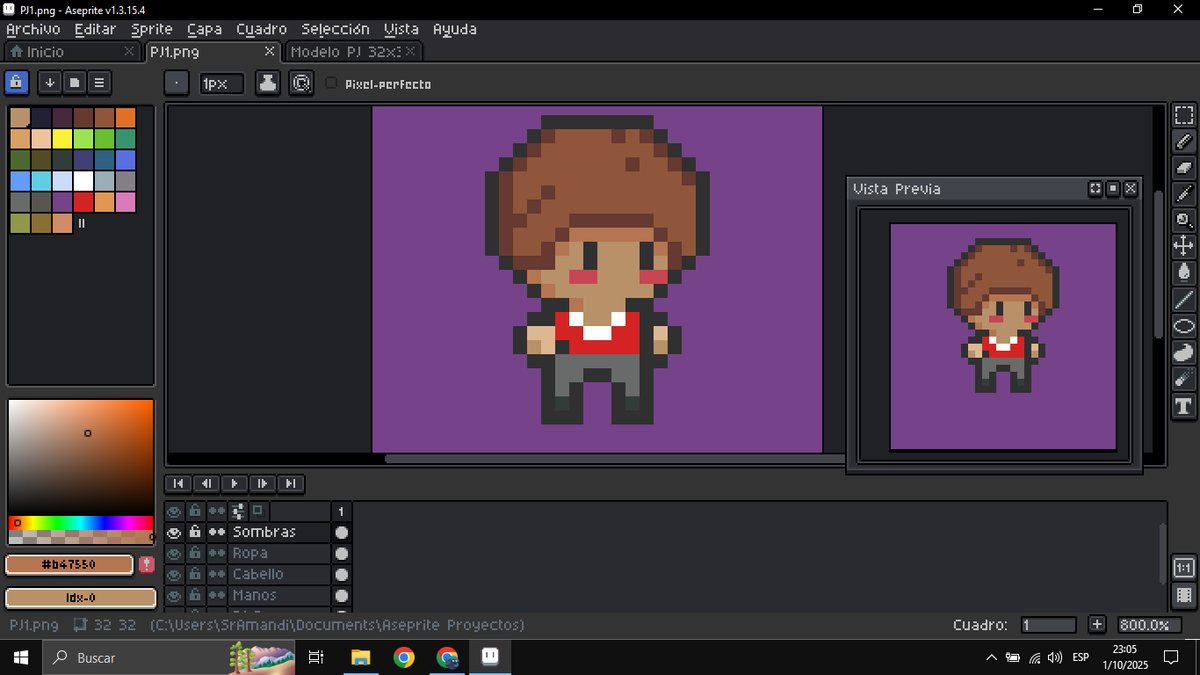Pick the red palette swatch
Screen dimensions: 1200x675
pos(83,202)
